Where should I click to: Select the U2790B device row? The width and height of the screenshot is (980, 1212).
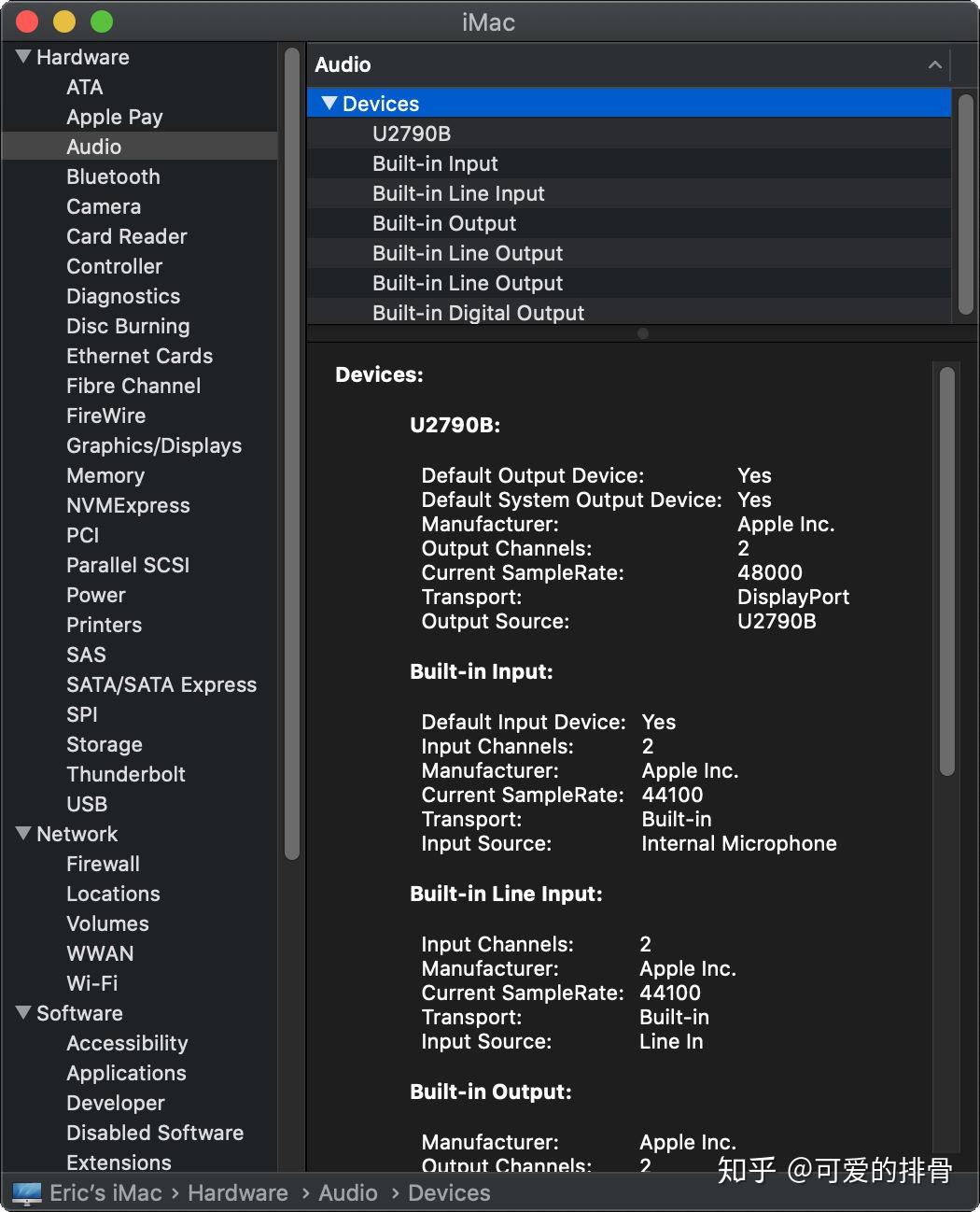pyautogui.click(x=412, y=134)
